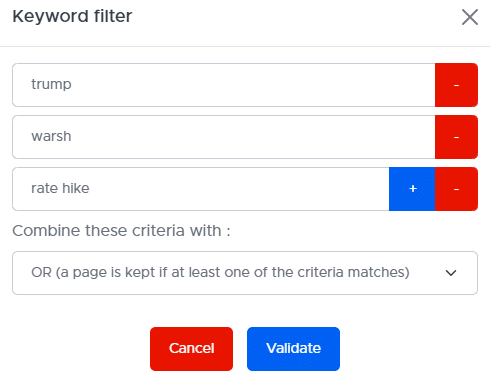
Task: Expand the criteria list showing 'at least one'
Action: pos(245,273)
